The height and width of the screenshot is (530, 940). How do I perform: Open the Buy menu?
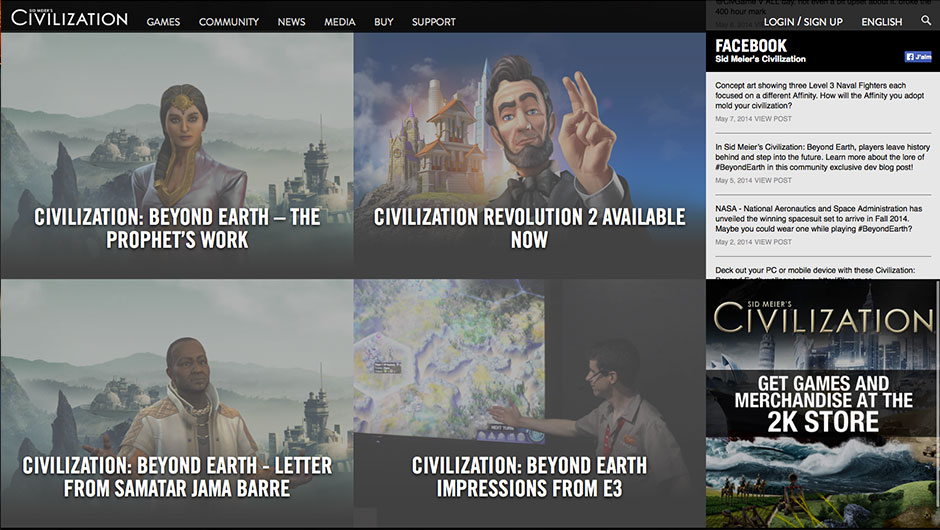click(x=384, y=22)
